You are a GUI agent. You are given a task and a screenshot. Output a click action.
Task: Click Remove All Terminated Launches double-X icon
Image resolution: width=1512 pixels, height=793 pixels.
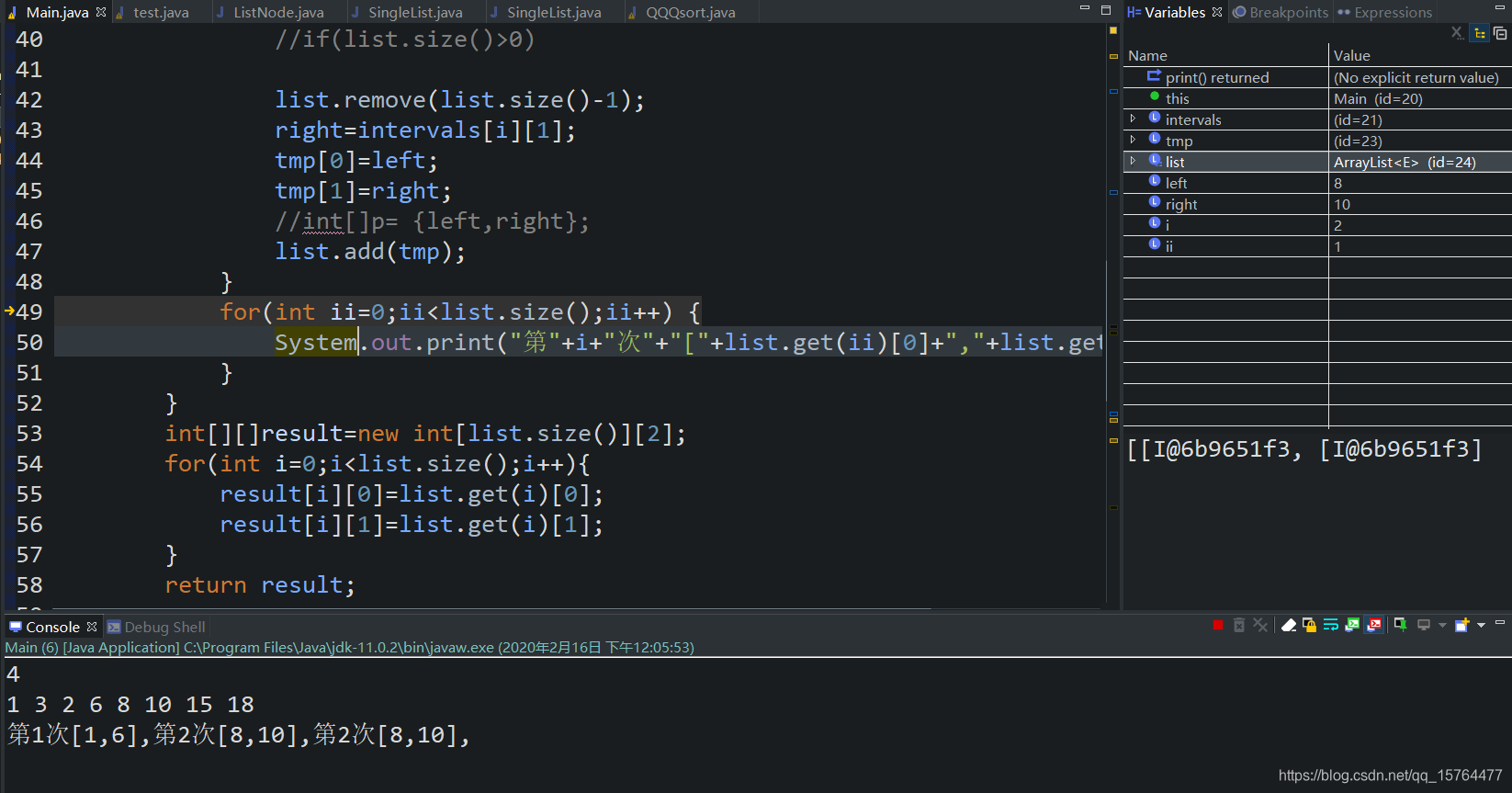[1260, 626]
